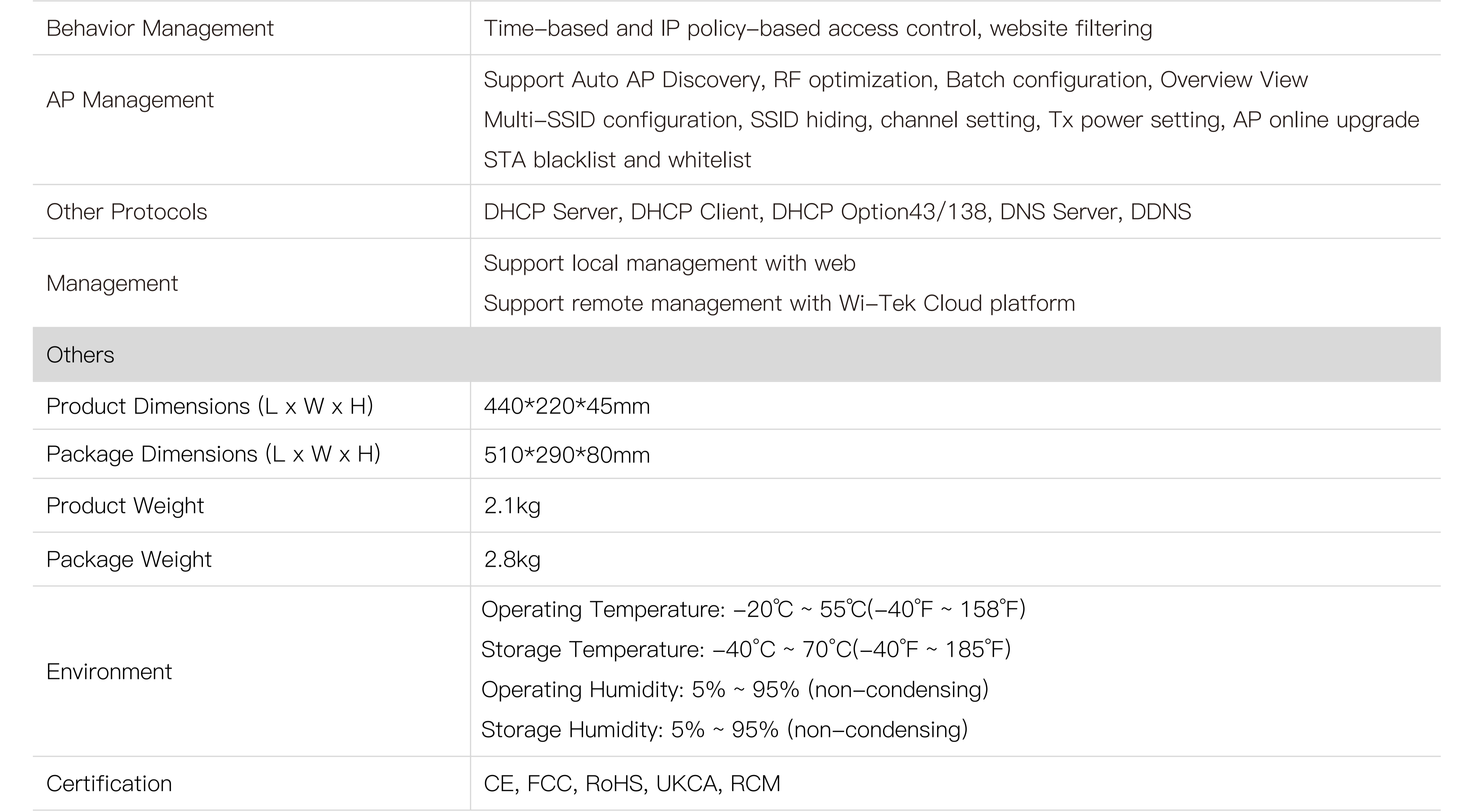Viewport: 1473px width, 812px height.
Task: Click the Environment row label
Action: click(109, 671)
